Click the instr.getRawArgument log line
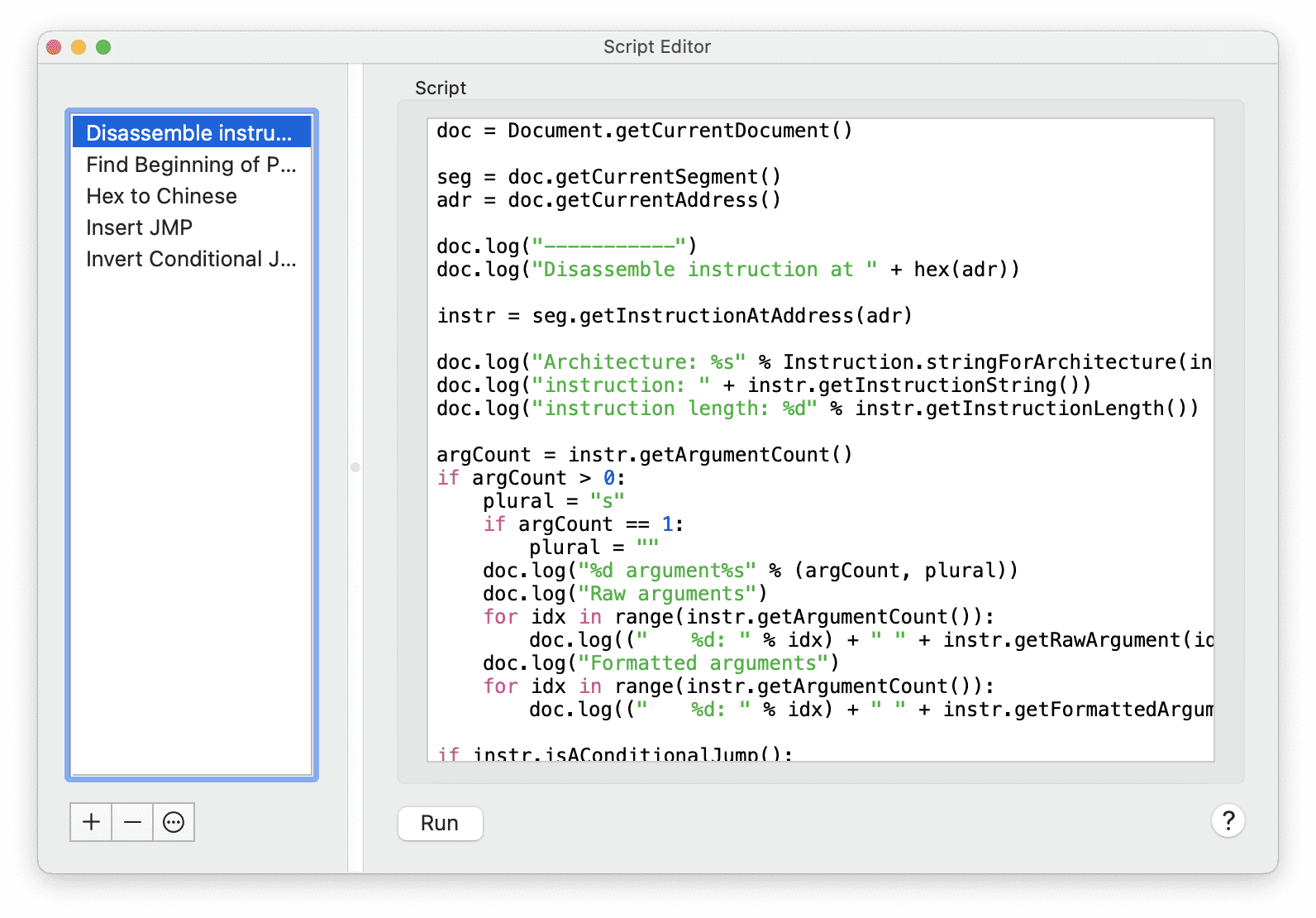Screen dimensions: 1316x918 [x=871, y=640]
